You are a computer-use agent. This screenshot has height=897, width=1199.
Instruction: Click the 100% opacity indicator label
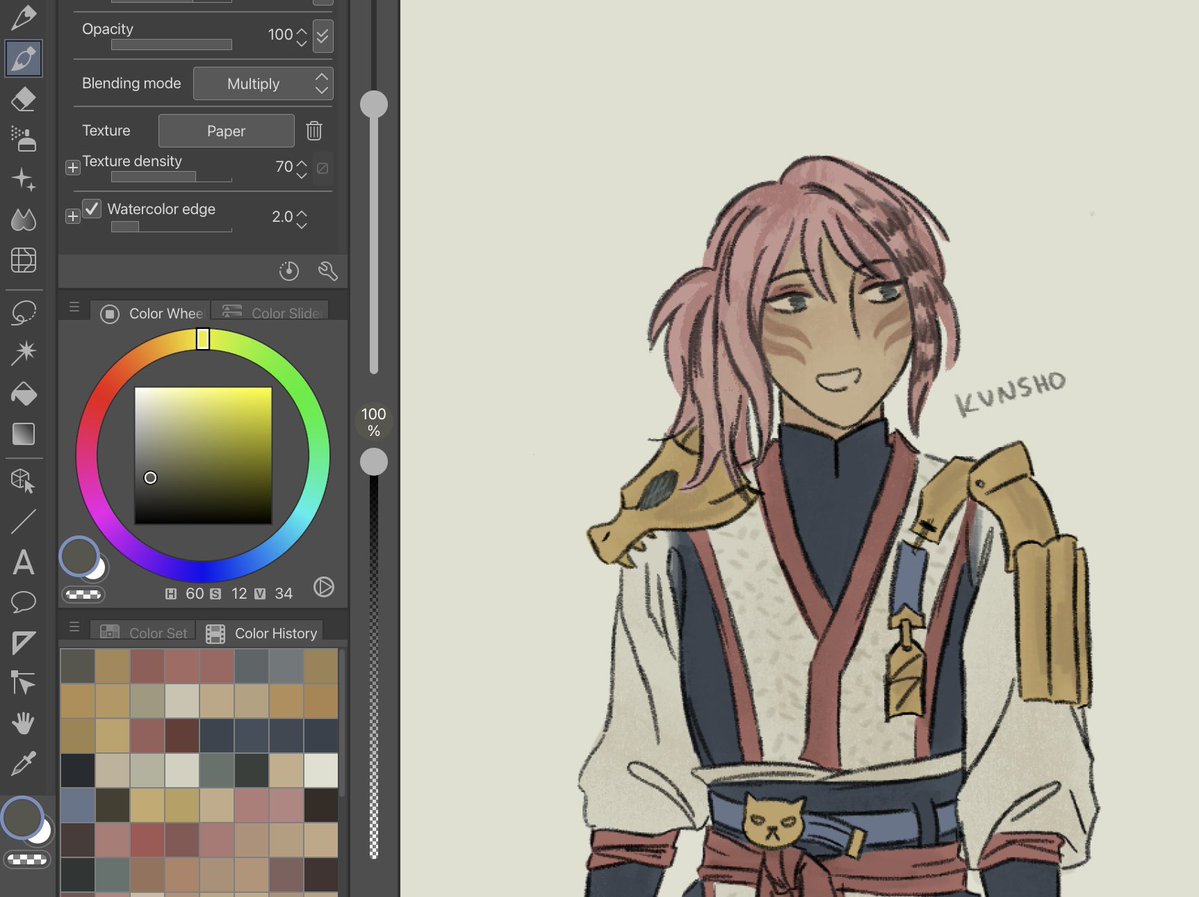tap(374, 422)
